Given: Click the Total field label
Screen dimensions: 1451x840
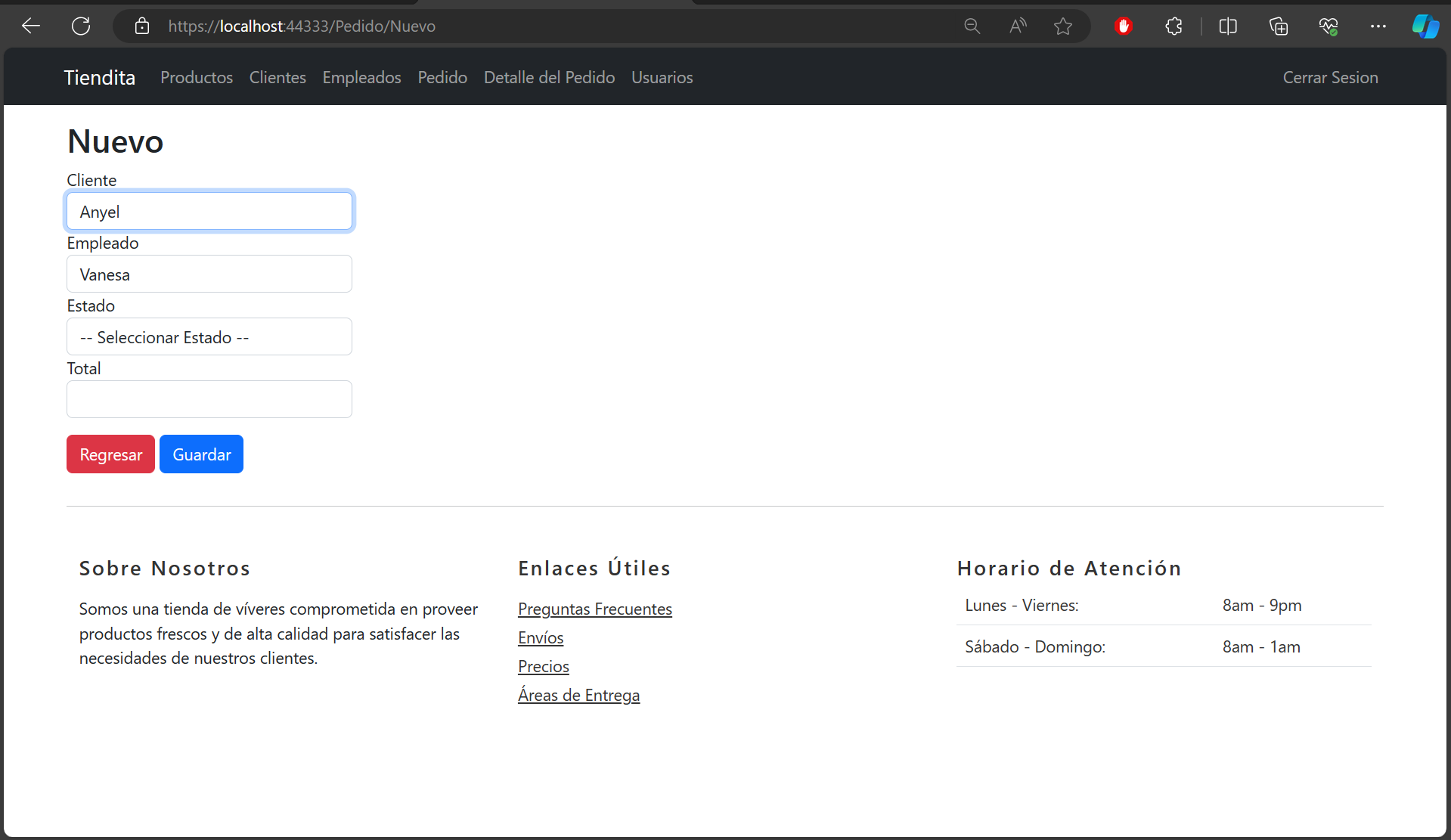Looking at the screenshot, I should tap(83, 368).
